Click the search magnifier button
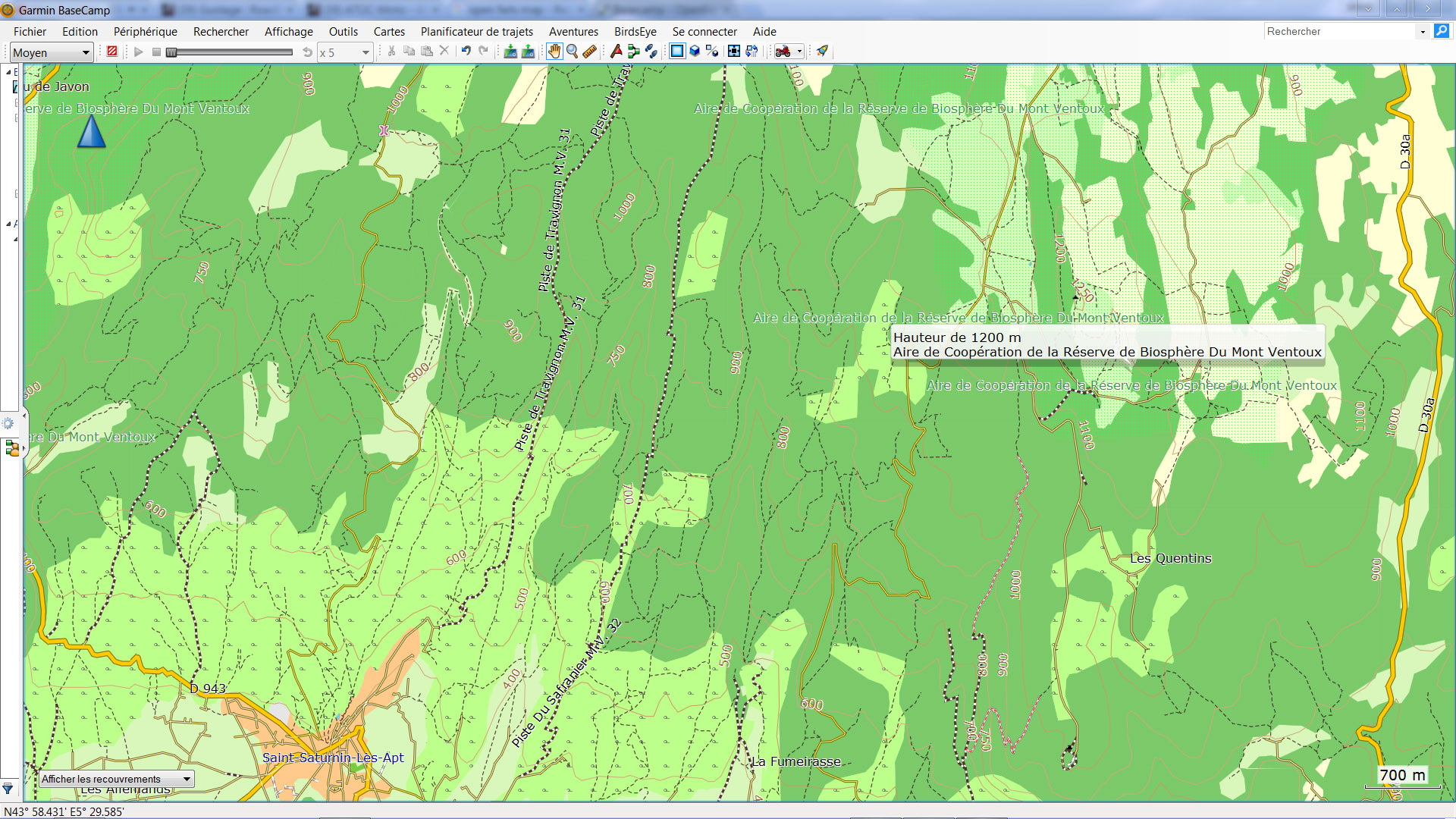Viewport: 1456px width, 819px height. [x=1441, y=31]
